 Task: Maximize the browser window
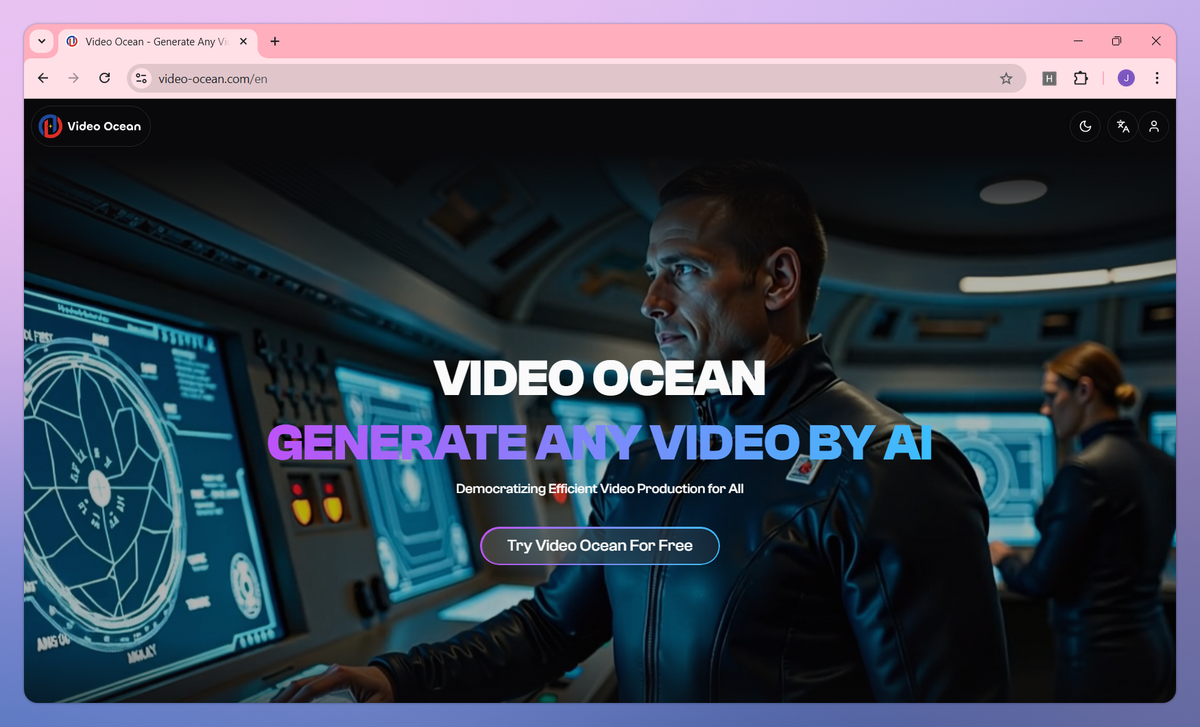(x=1117, y=41)
